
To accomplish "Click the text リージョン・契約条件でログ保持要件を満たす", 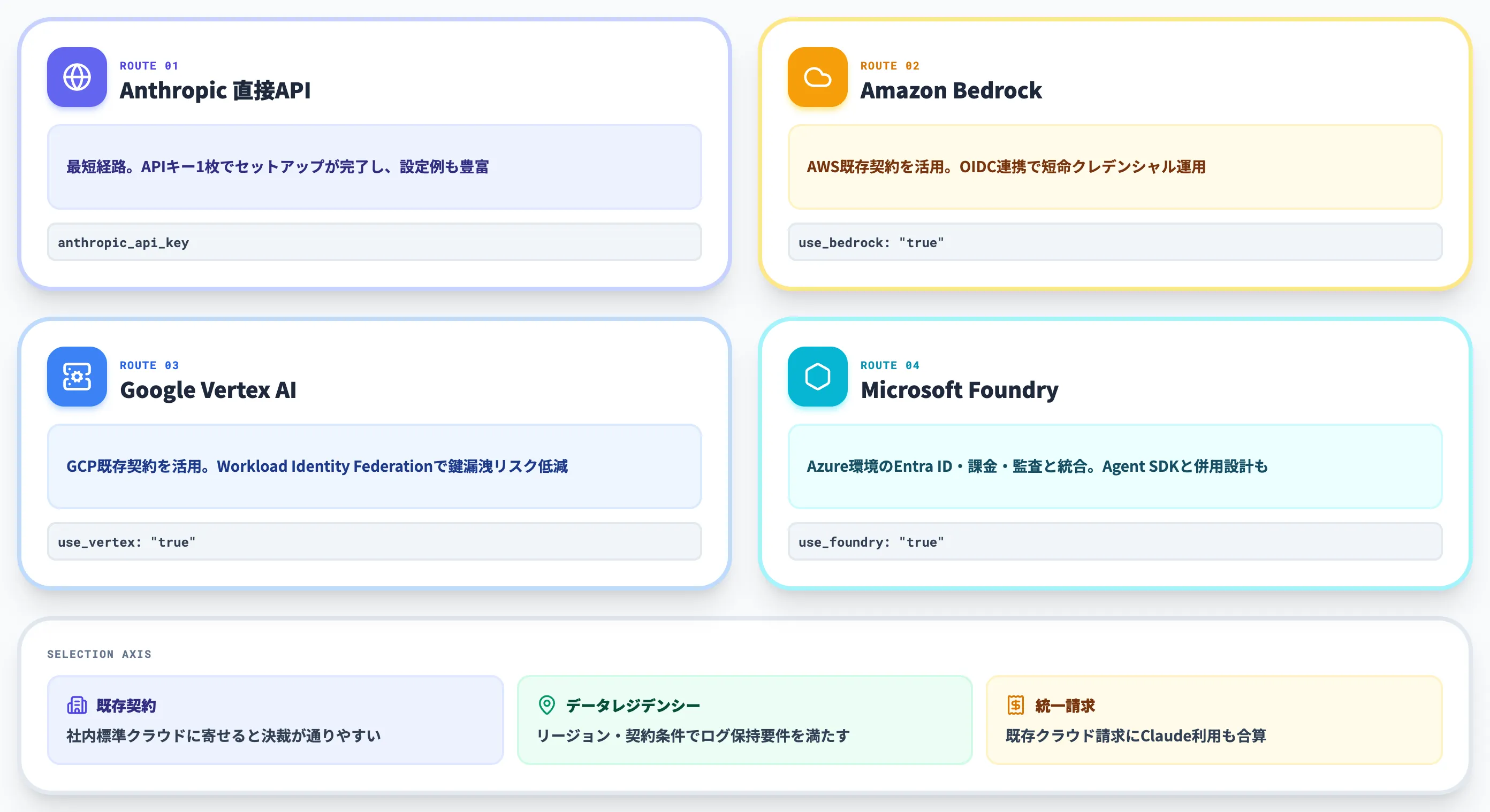I will pyautogui.click(x=693, y=736).
